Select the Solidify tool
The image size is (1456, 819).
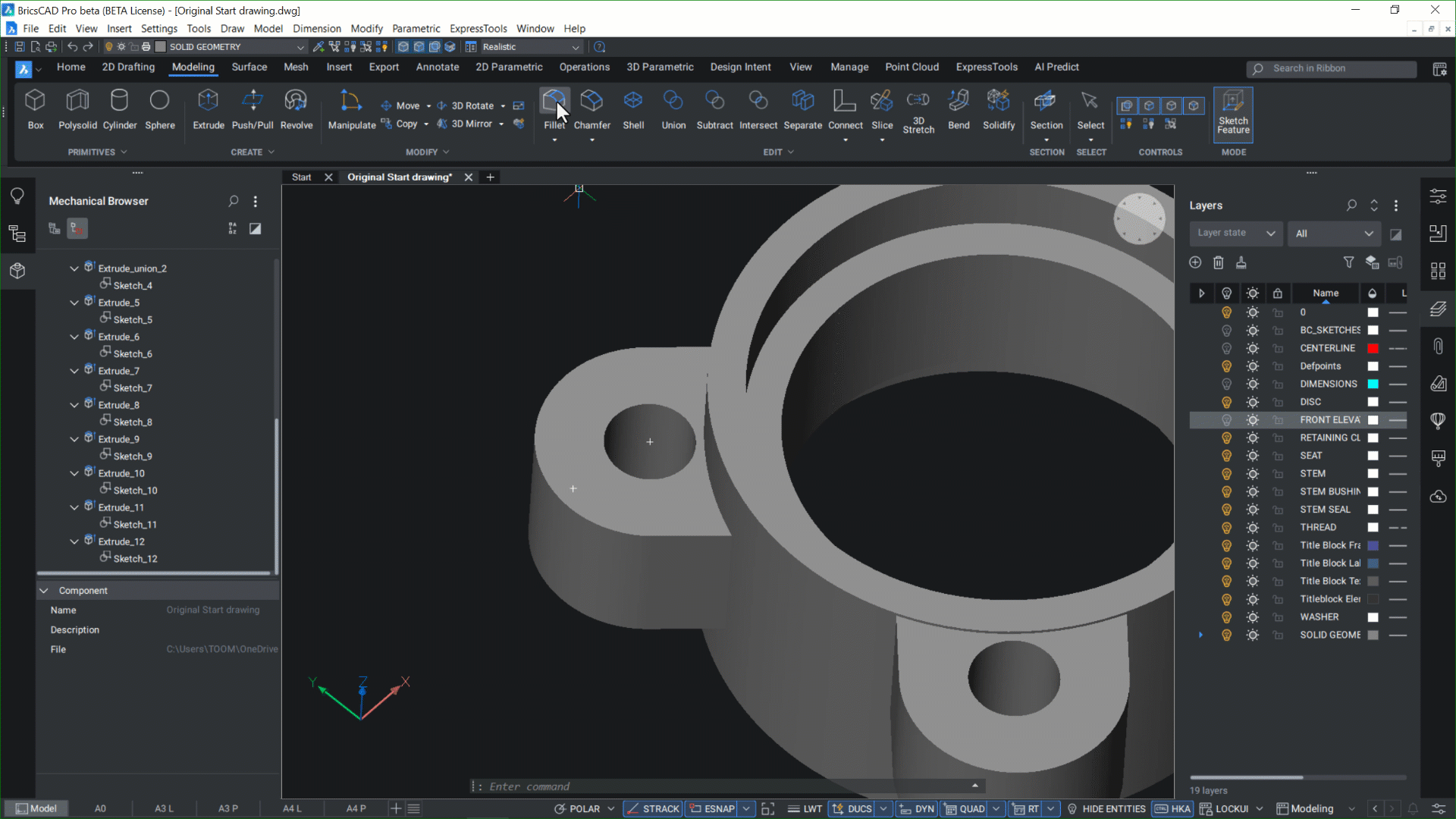[998, 110]
